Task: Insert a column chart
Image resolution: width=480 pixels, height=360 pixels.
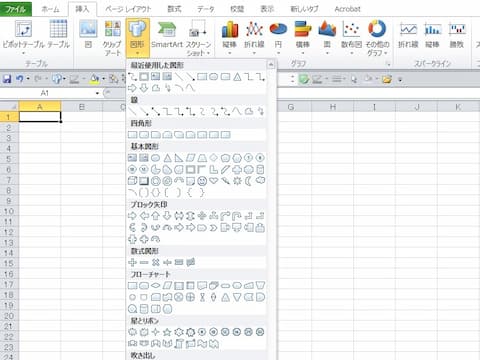Action: [230, 37]
